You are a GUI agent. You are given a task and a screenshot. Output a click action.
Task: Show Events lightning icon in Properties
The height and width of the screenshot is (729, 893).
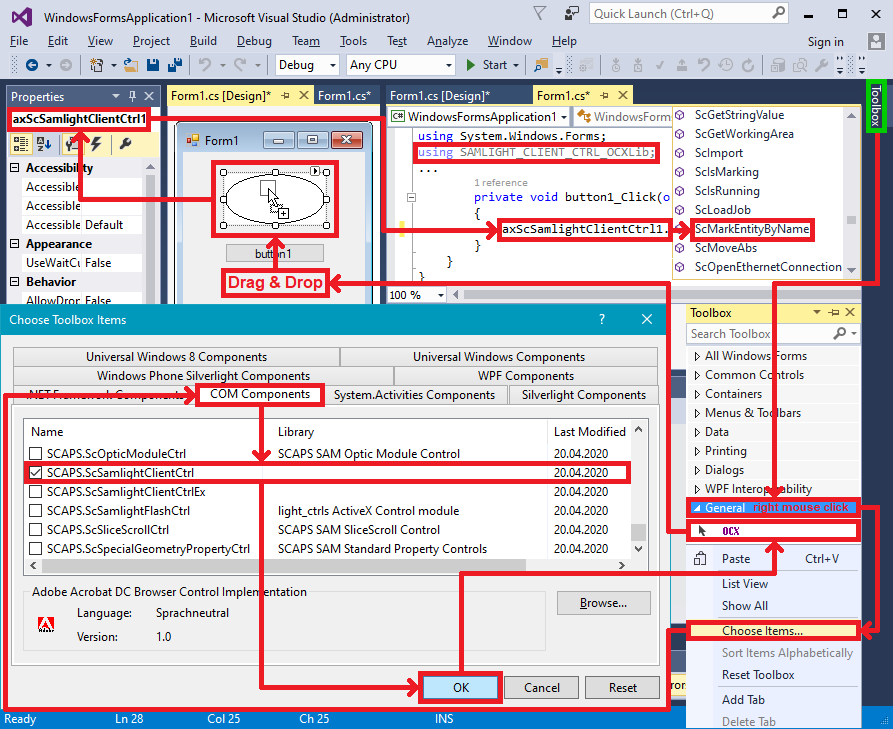[x=96, y=144]
